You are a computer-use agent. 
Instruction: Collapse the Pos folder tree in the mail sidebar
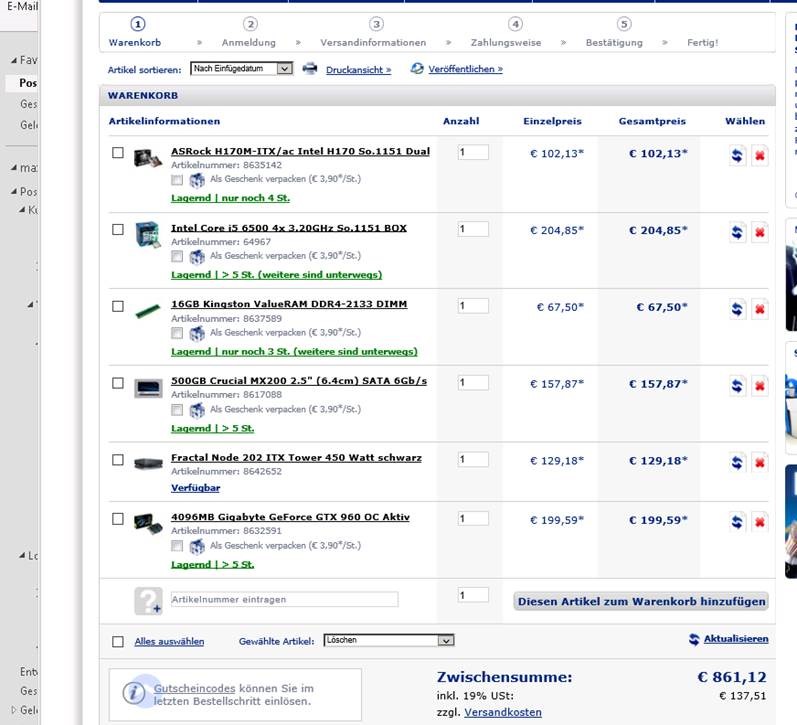click(14, 192)
